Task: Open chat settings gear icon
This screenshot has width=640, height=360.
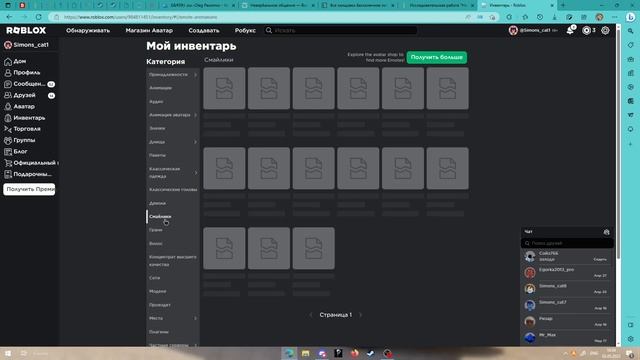Action: point(607,232)
